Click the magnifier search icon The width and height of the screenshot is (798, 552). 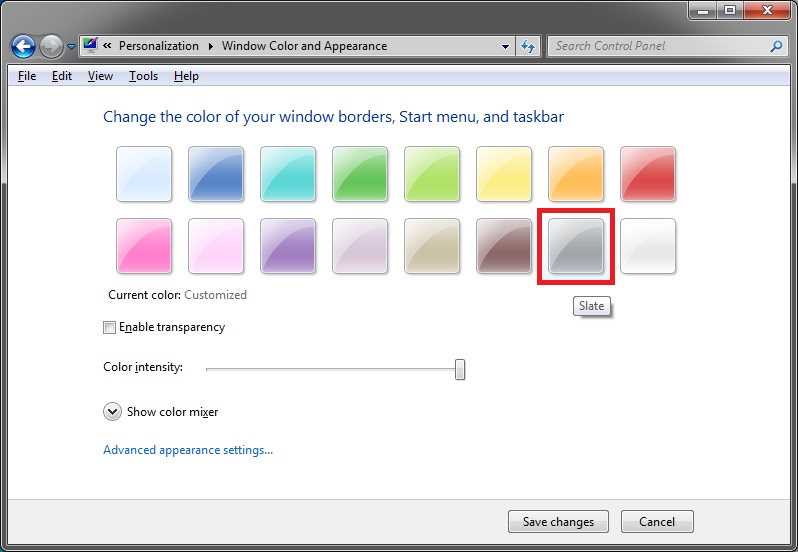[x=776, y=46]
